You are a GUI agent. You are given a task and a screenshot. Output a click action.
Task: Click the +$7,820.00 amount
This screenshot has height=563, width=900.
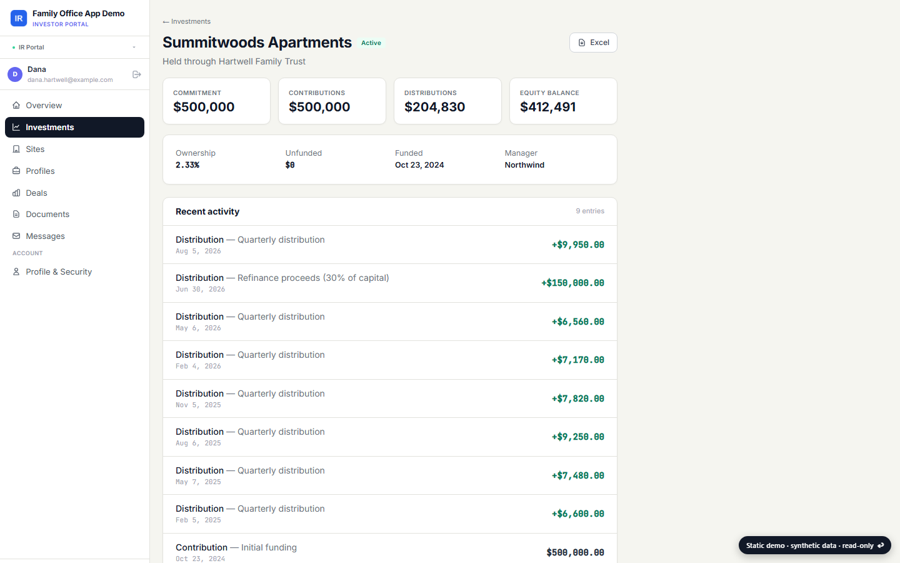click(578, 399)
